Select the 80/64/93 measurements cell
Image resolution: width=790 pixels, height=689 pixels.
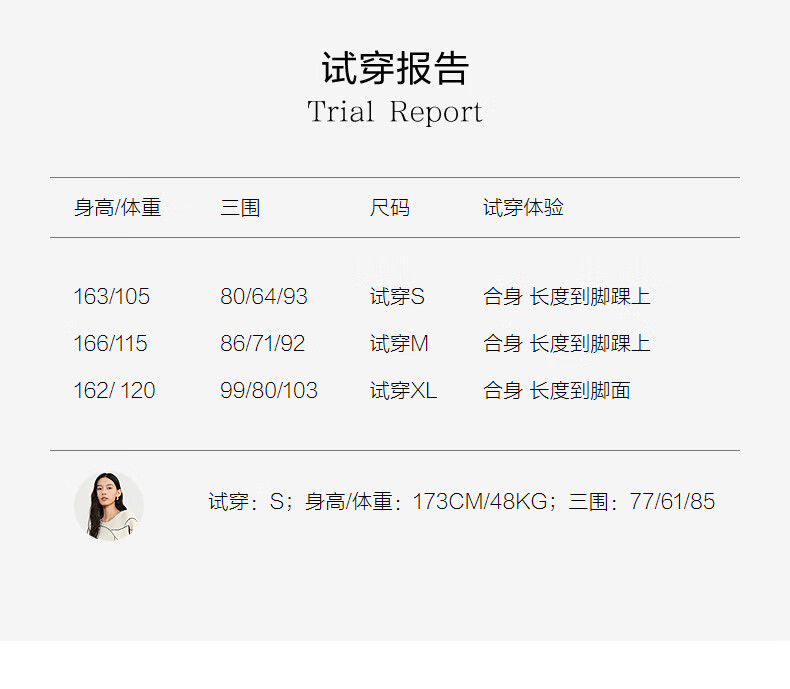(x=264, y=296)
